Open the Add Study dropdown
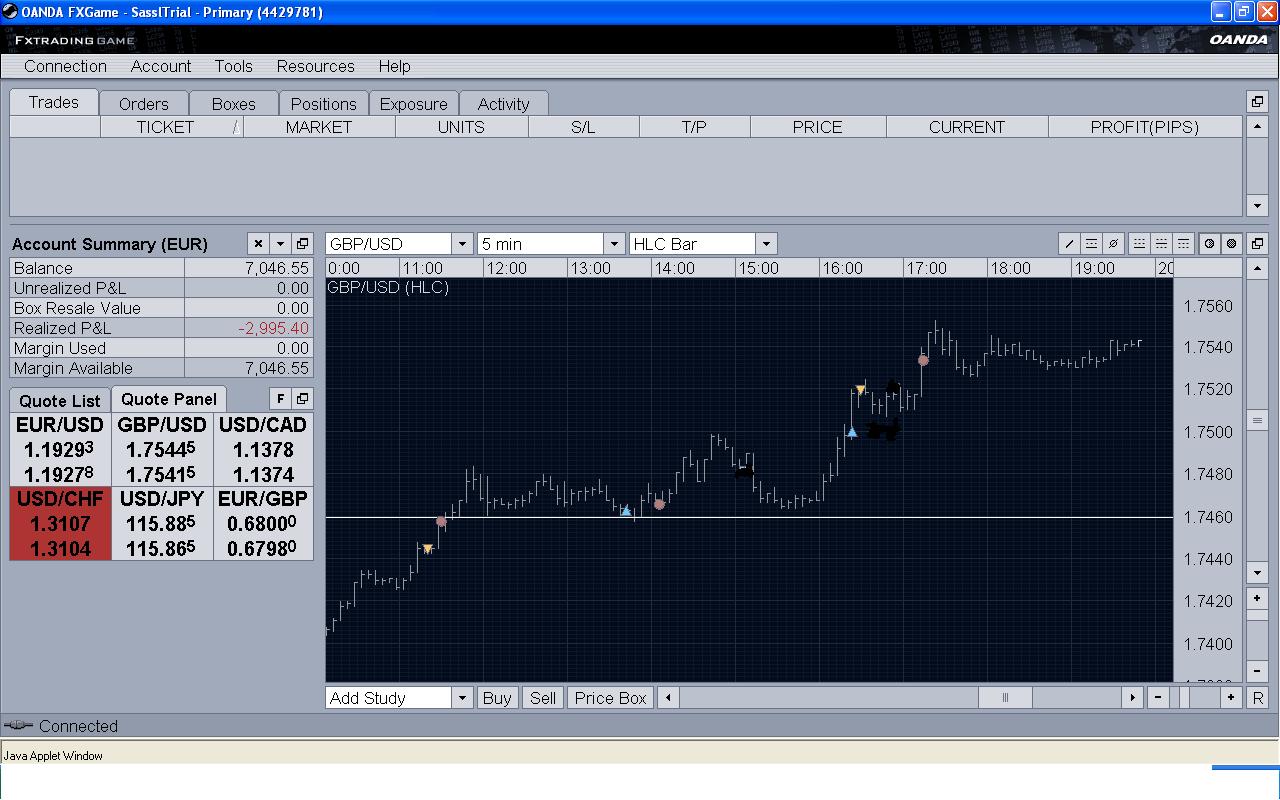 click(462, 698)
